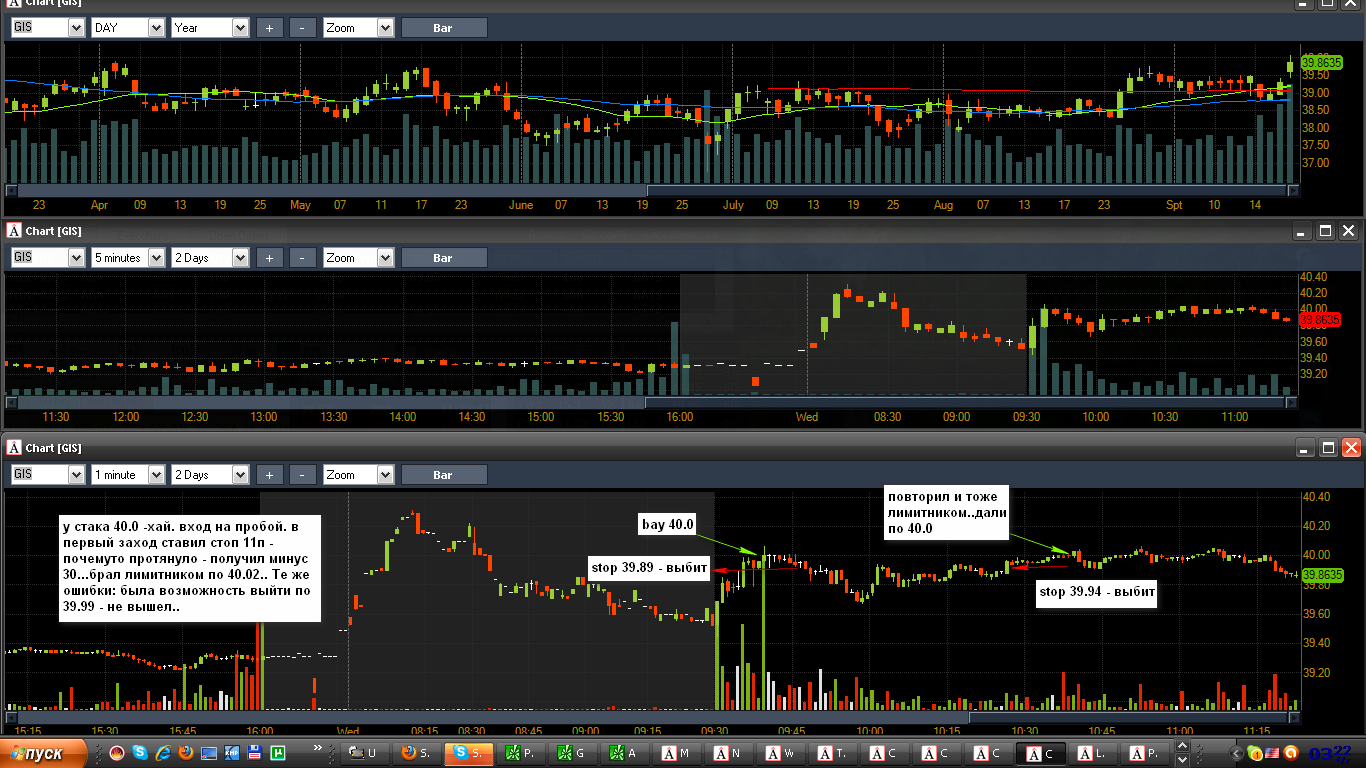Launch Internet Explorer from quick launch
1366x768 pixels.
pos(163,753)
